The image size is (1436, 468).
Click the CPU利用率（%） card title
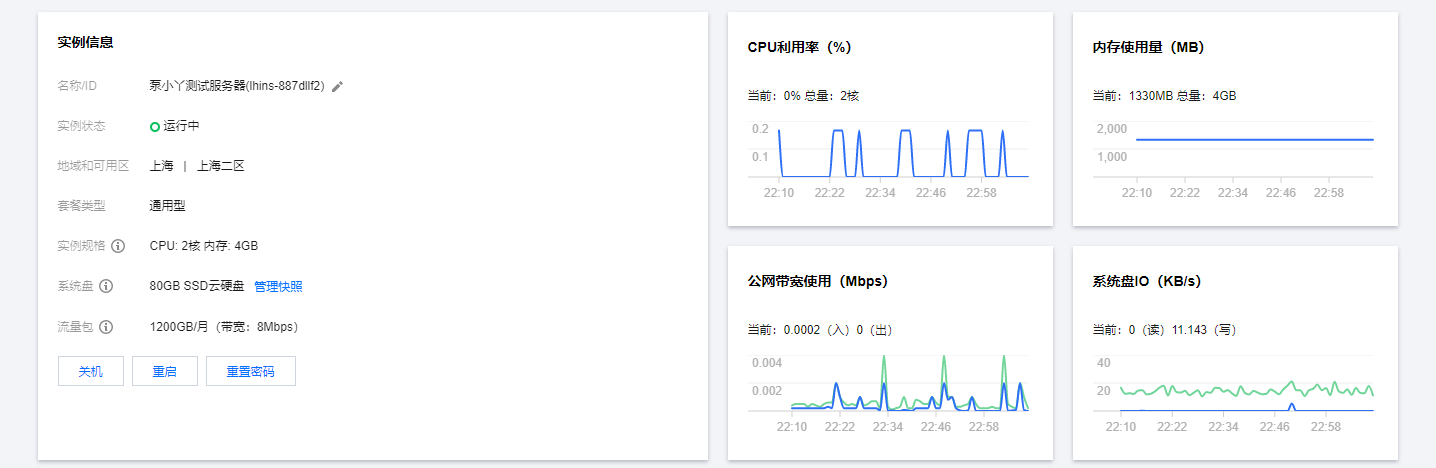[799, 47]
